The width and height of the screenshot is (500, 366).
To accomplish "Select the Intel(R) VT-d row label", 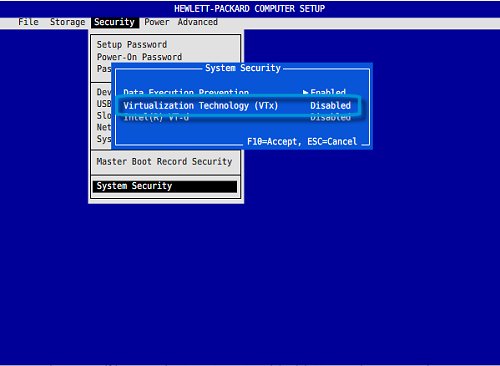I will click(156, 117).
